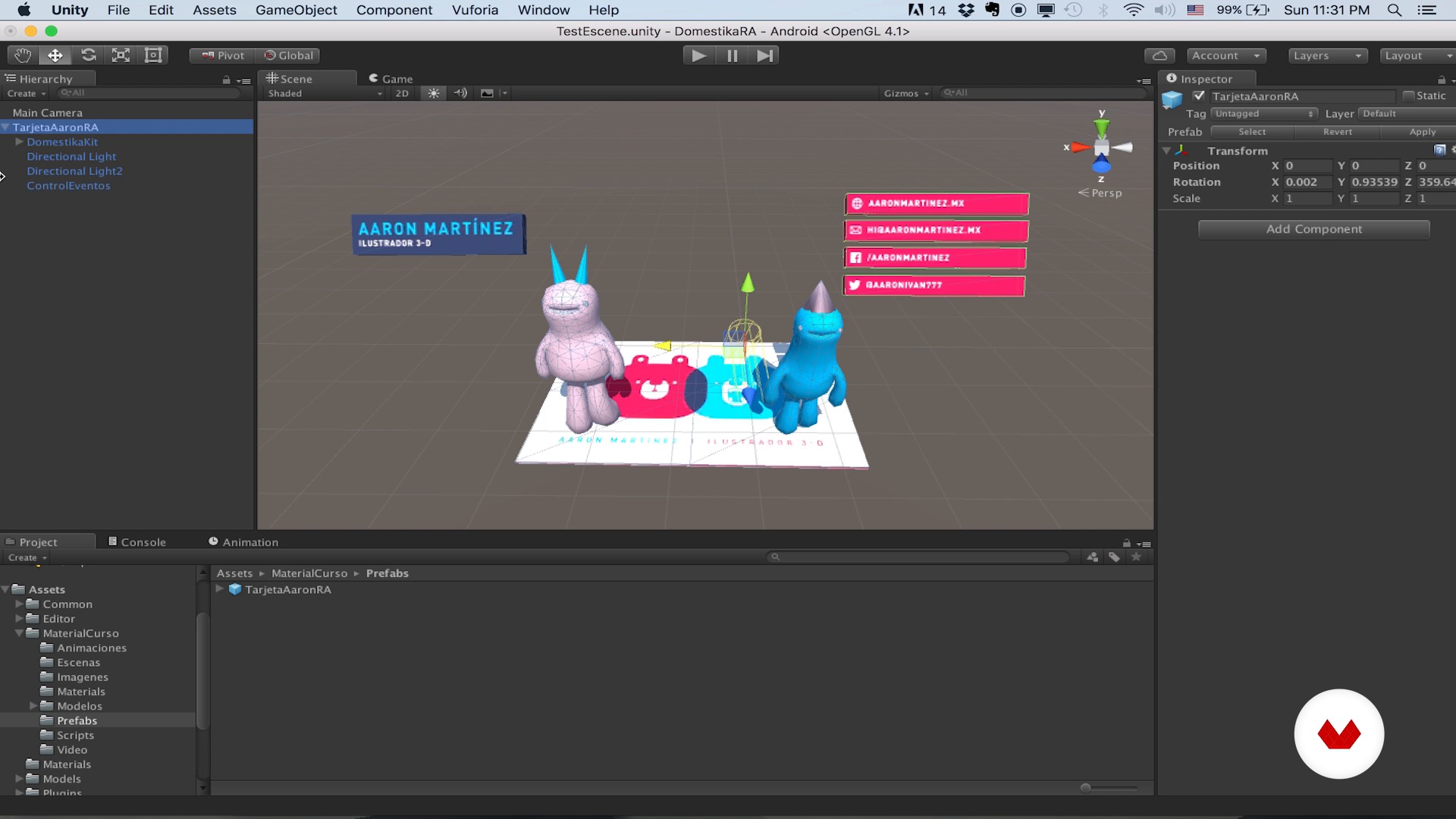
Task: Select the Scale tool
Action: click(121, 55)
